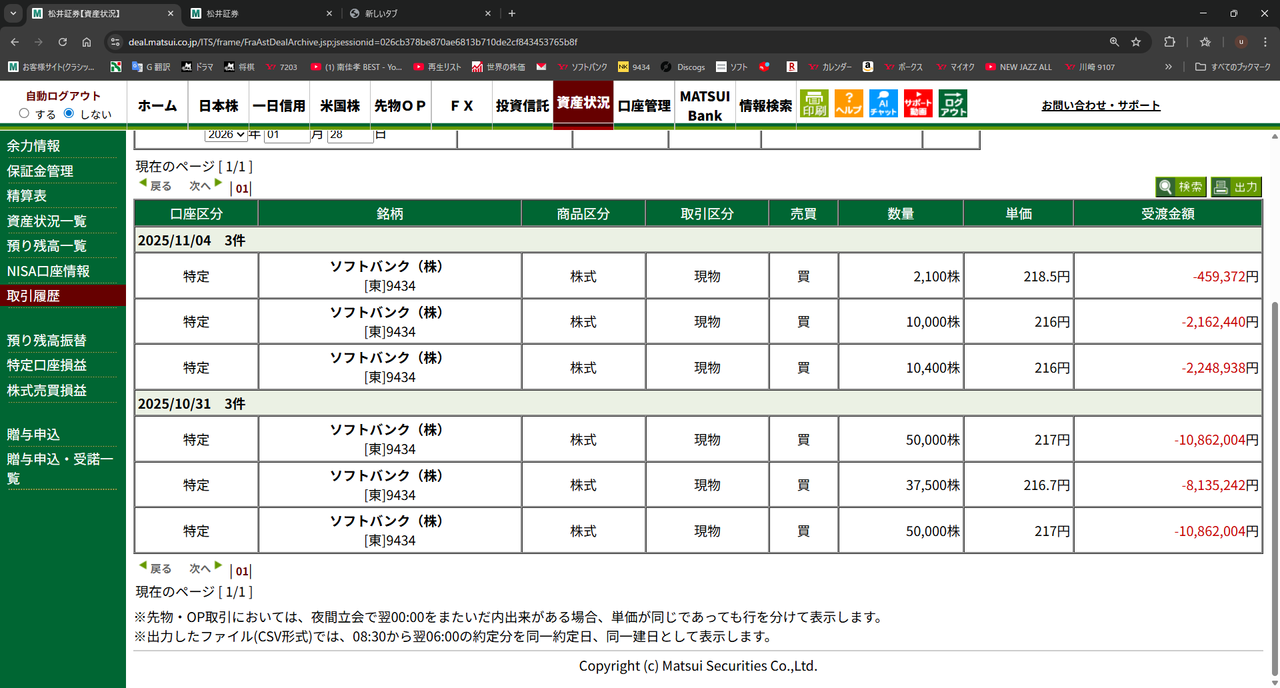
Task: Open the 世界の株価 bookmark
Action: tap(498, 67)
